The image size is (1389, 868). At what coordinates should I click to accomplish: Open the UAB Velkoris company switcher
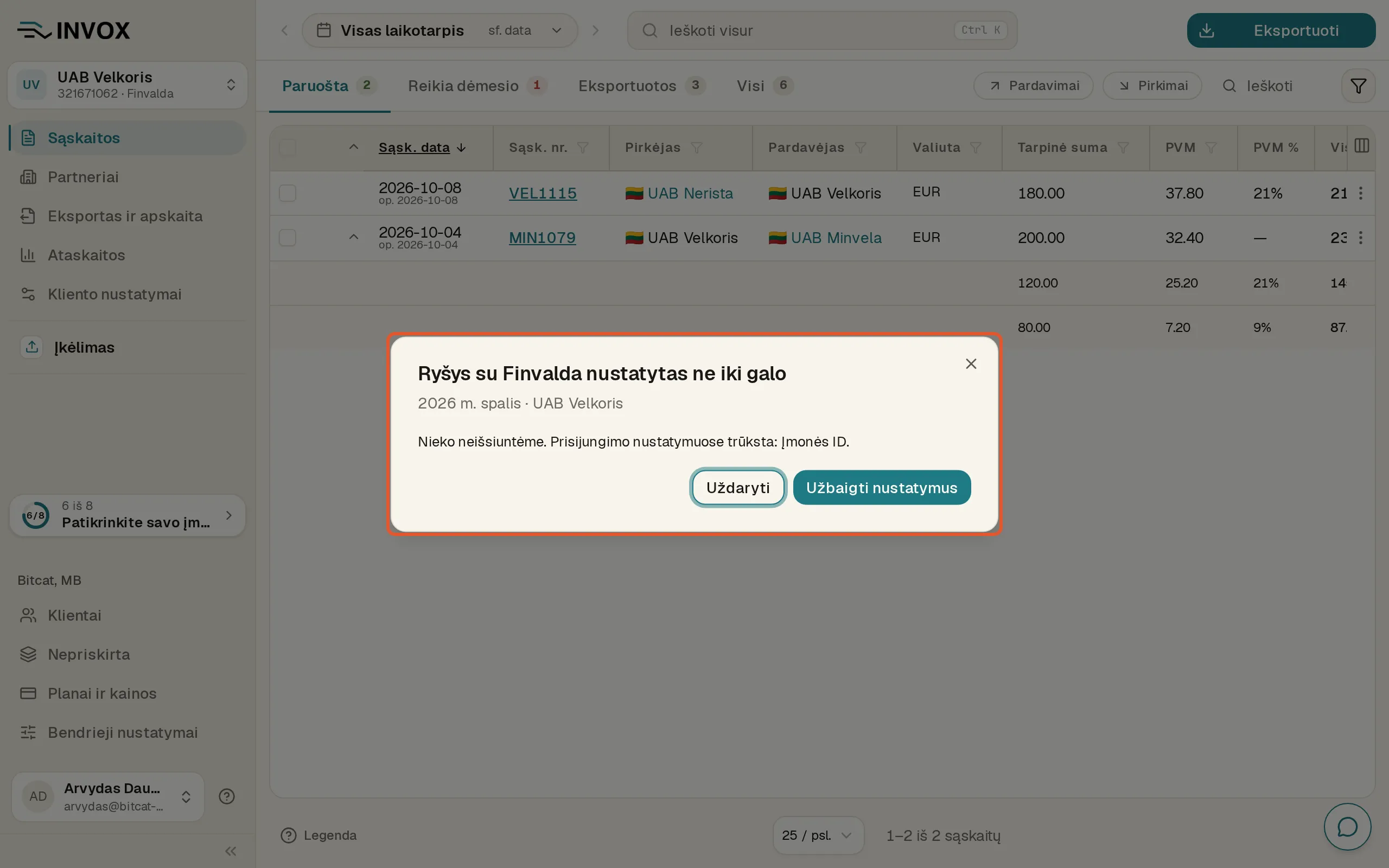pyautogui.click(x=128, y=85)
